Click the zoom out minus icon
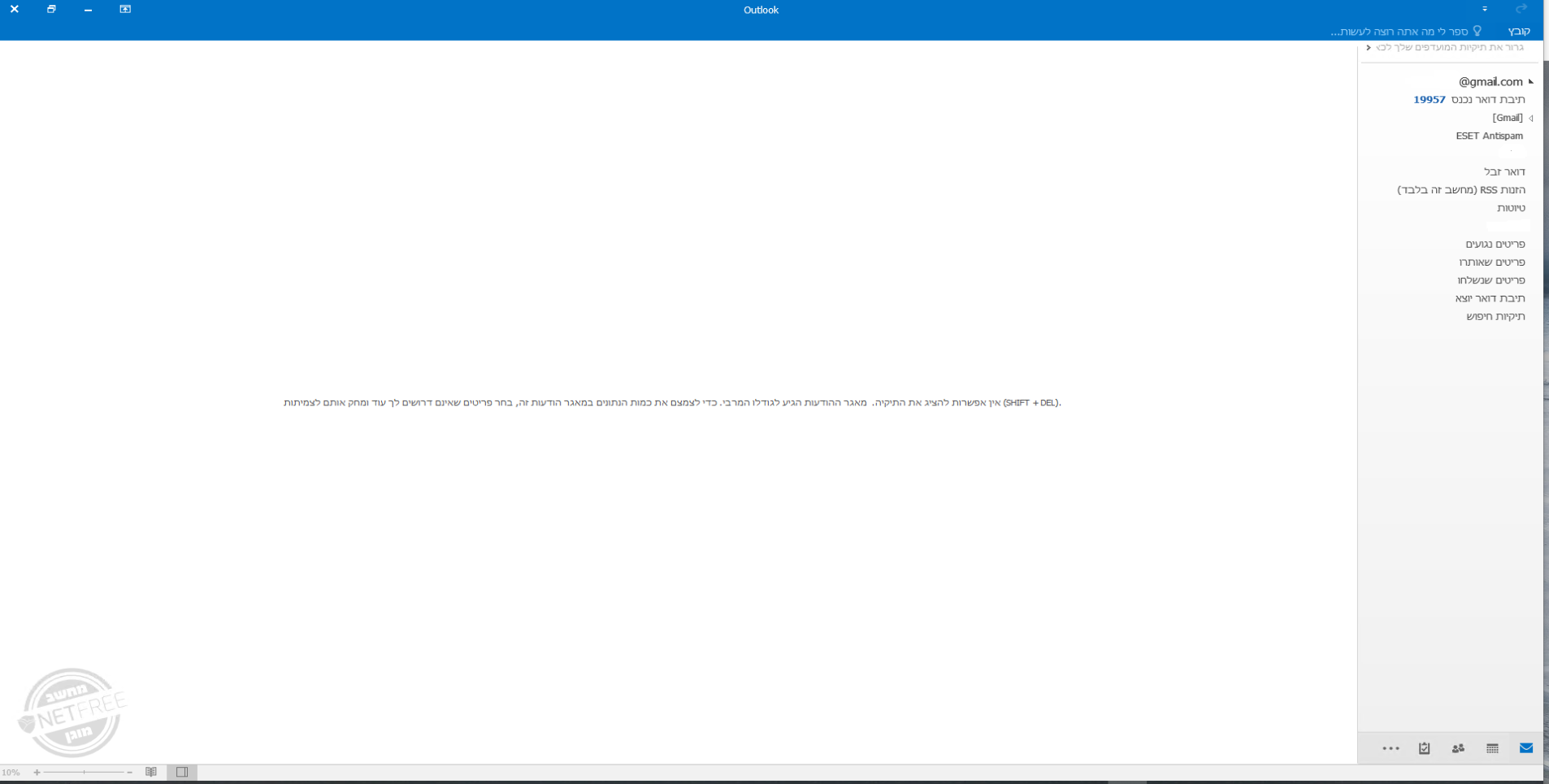 130,773
